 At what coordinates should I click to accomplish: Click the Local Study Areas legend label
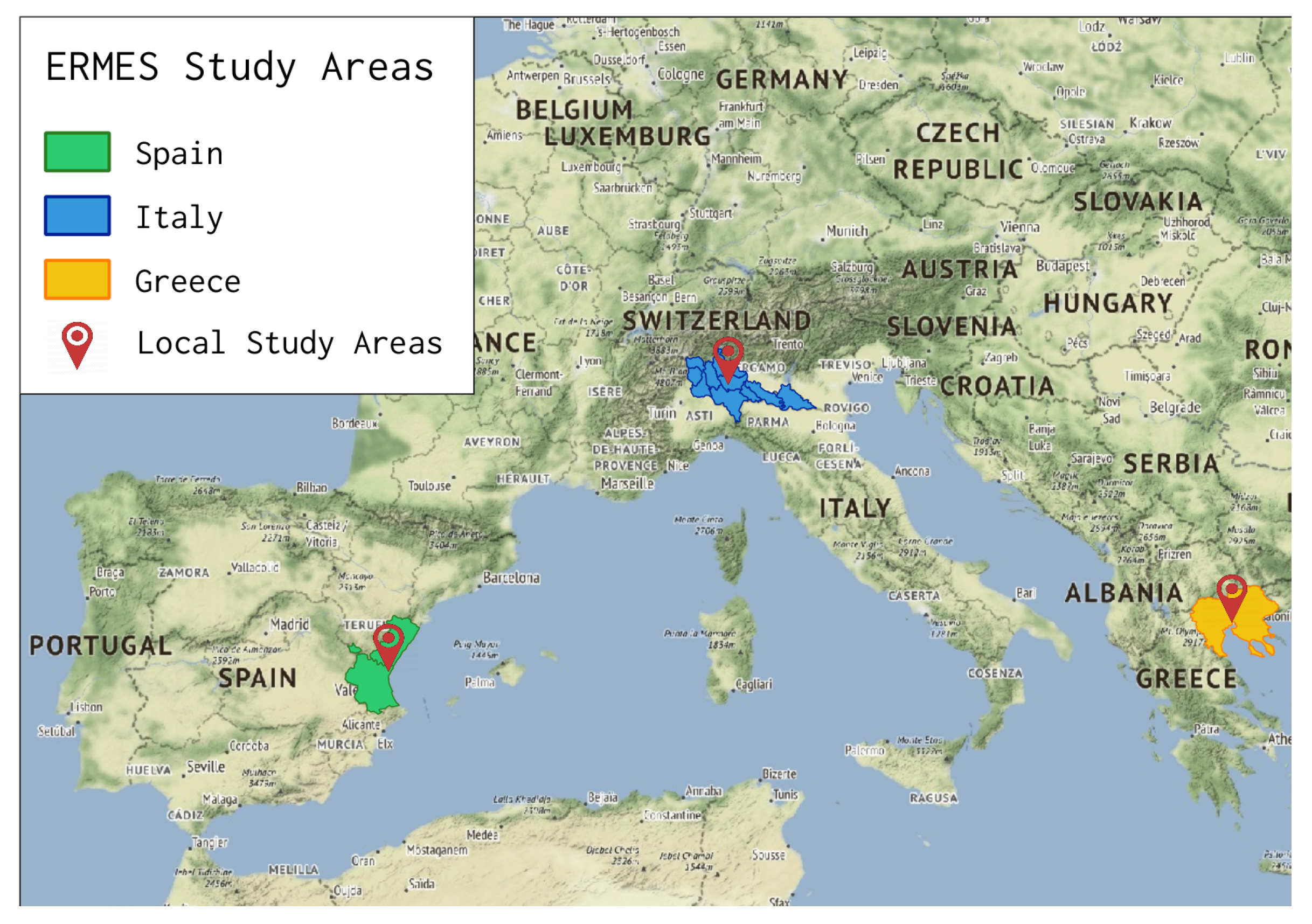(289, 343)
